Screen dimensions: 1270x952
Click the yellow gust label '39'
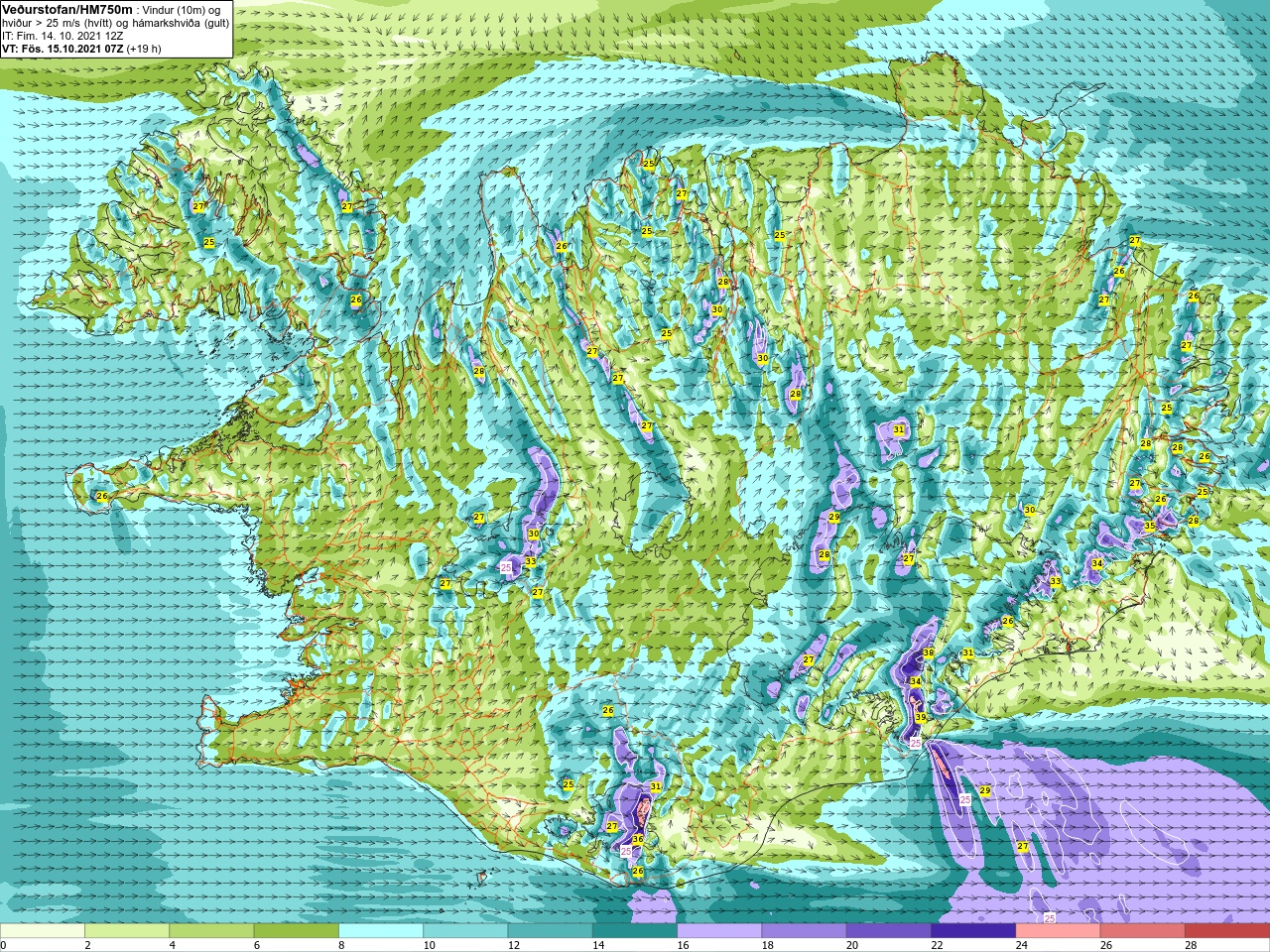pos(921,718)
